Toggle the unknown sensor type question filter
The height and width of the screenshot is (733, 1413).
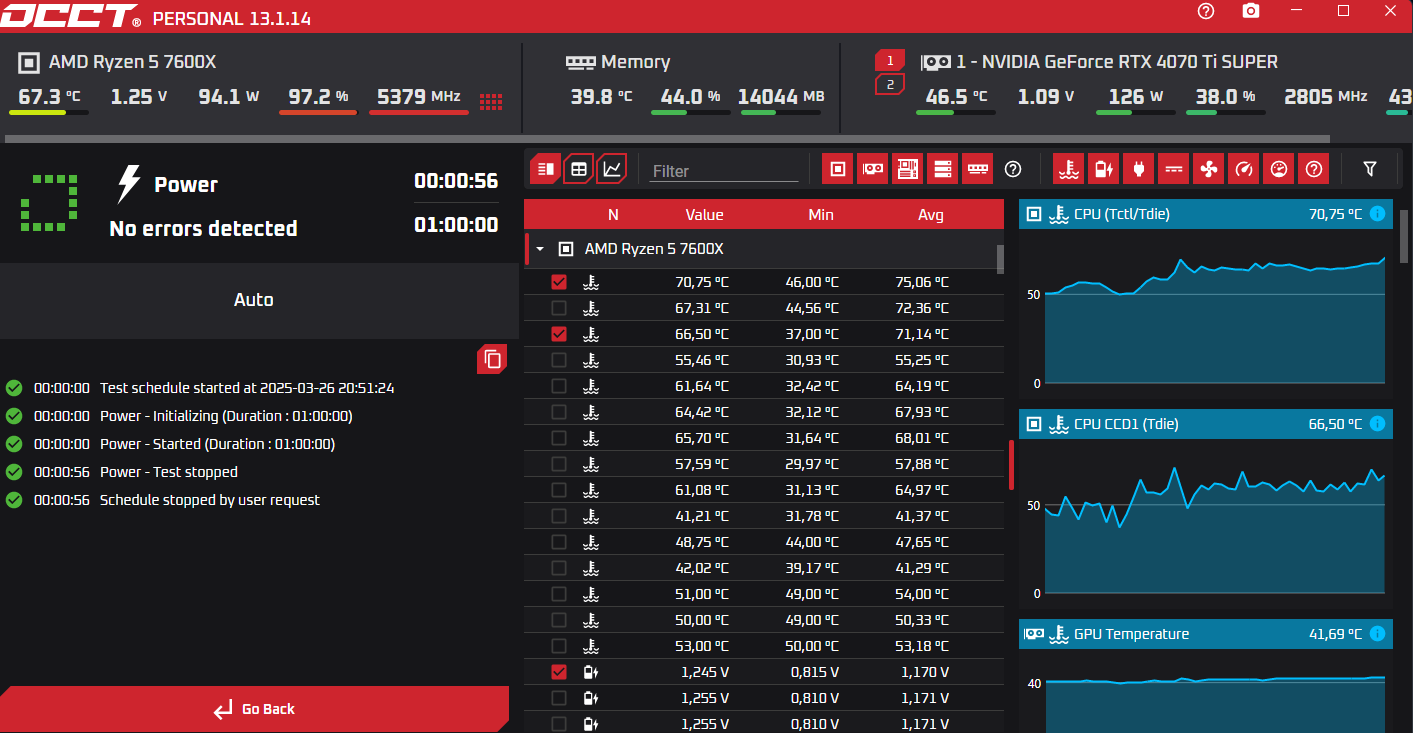coord(1313,169)
